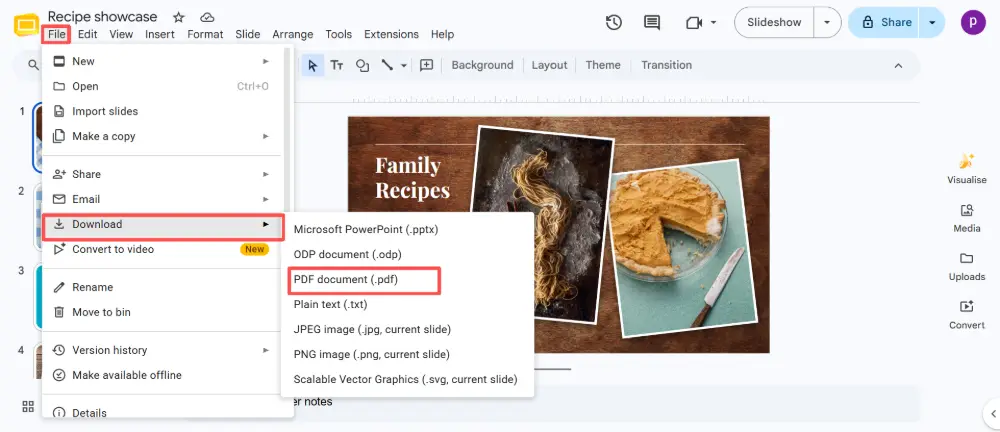
Task: Open the account avatar
Action: point(973,22)
